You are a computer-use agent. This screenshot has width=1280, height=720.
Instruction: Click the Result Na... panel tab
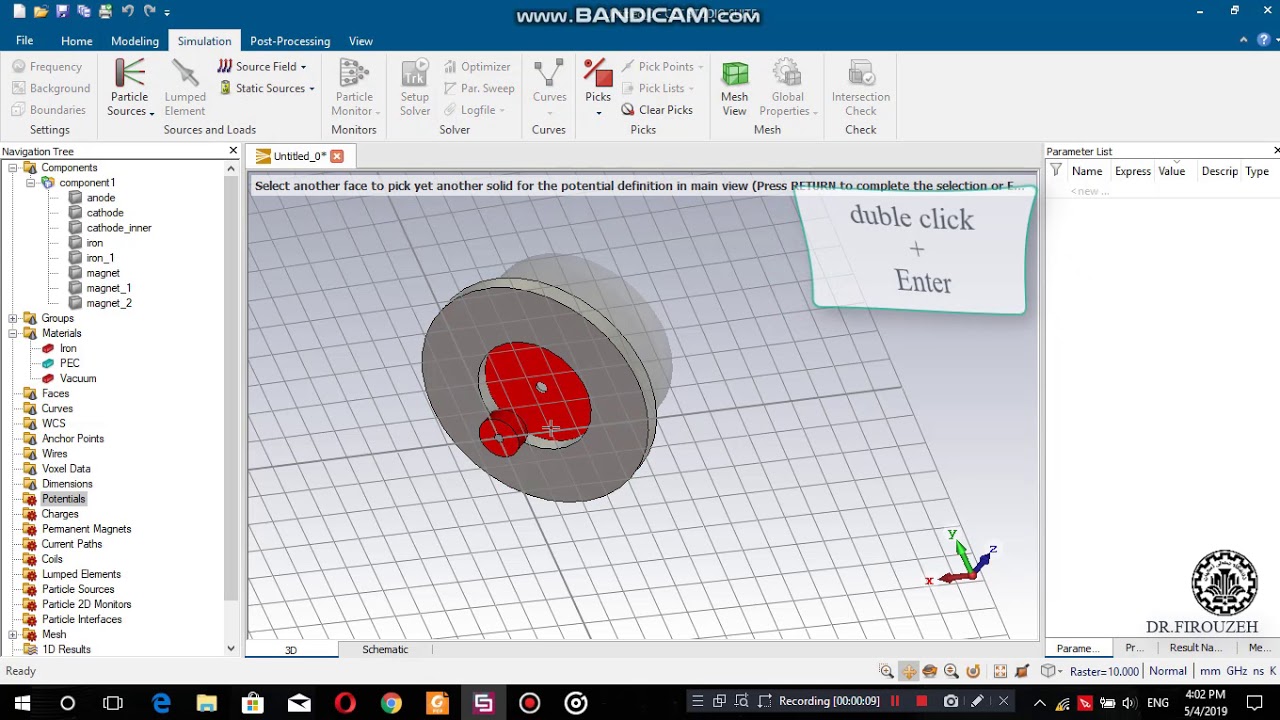pyautogui.click(x=1196, y=648)
